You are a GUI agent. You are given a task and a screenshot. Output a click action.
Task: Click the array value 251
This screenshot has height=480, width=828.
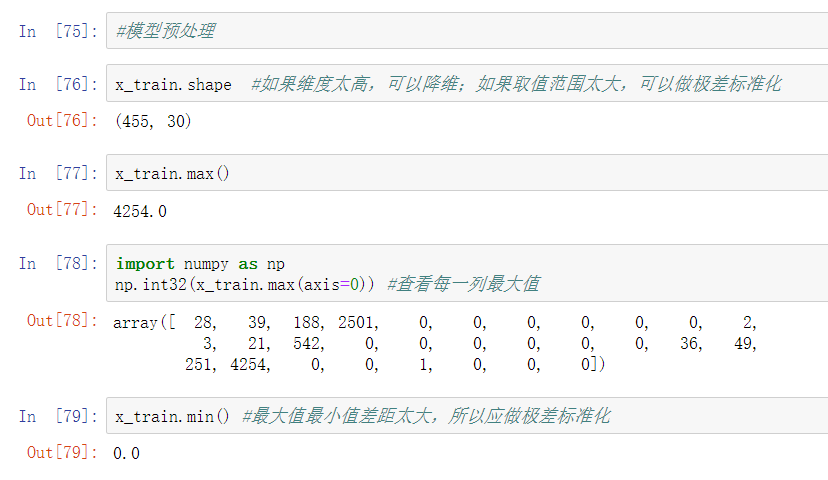point(201,364)
